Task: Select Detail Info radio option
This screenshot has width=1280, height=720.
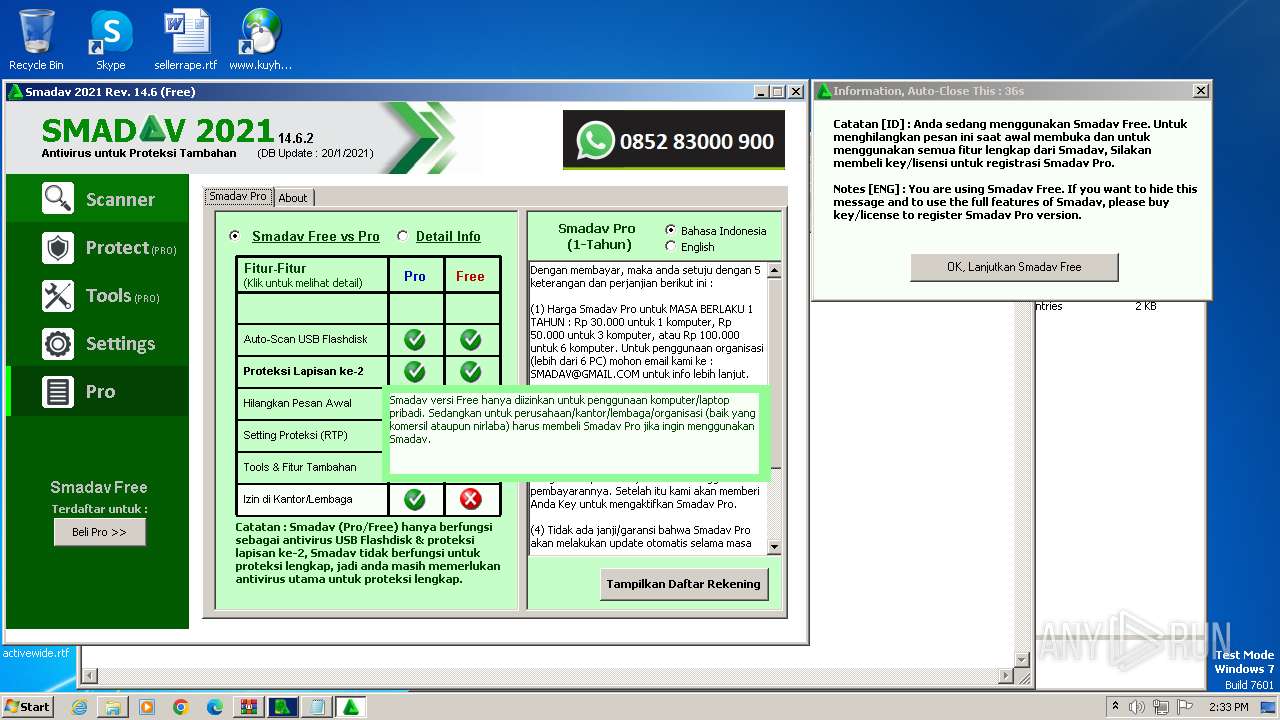Action: 402,236
